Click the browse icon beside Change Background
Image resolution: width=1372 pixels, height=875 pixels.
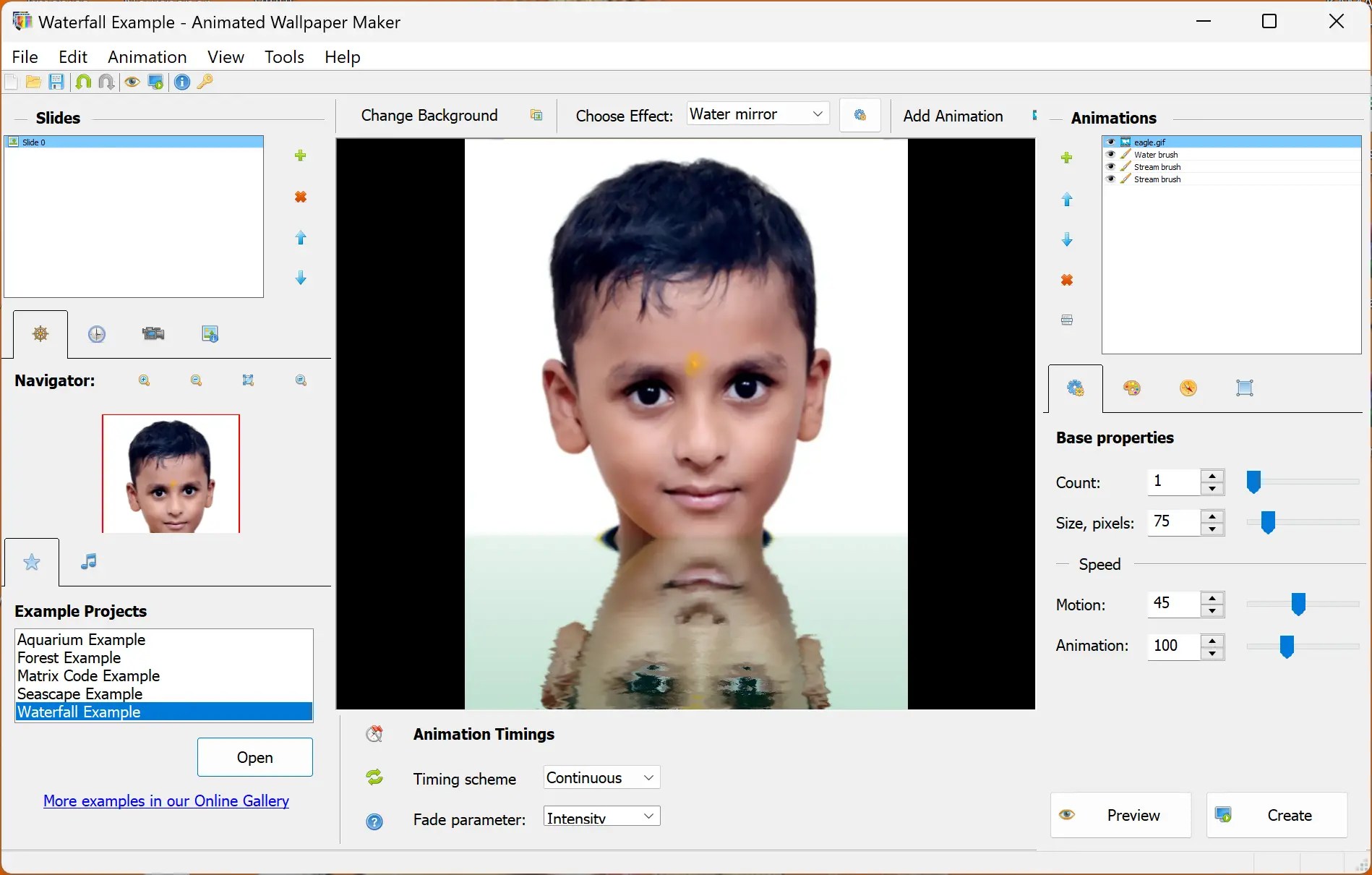pos(536,116)
